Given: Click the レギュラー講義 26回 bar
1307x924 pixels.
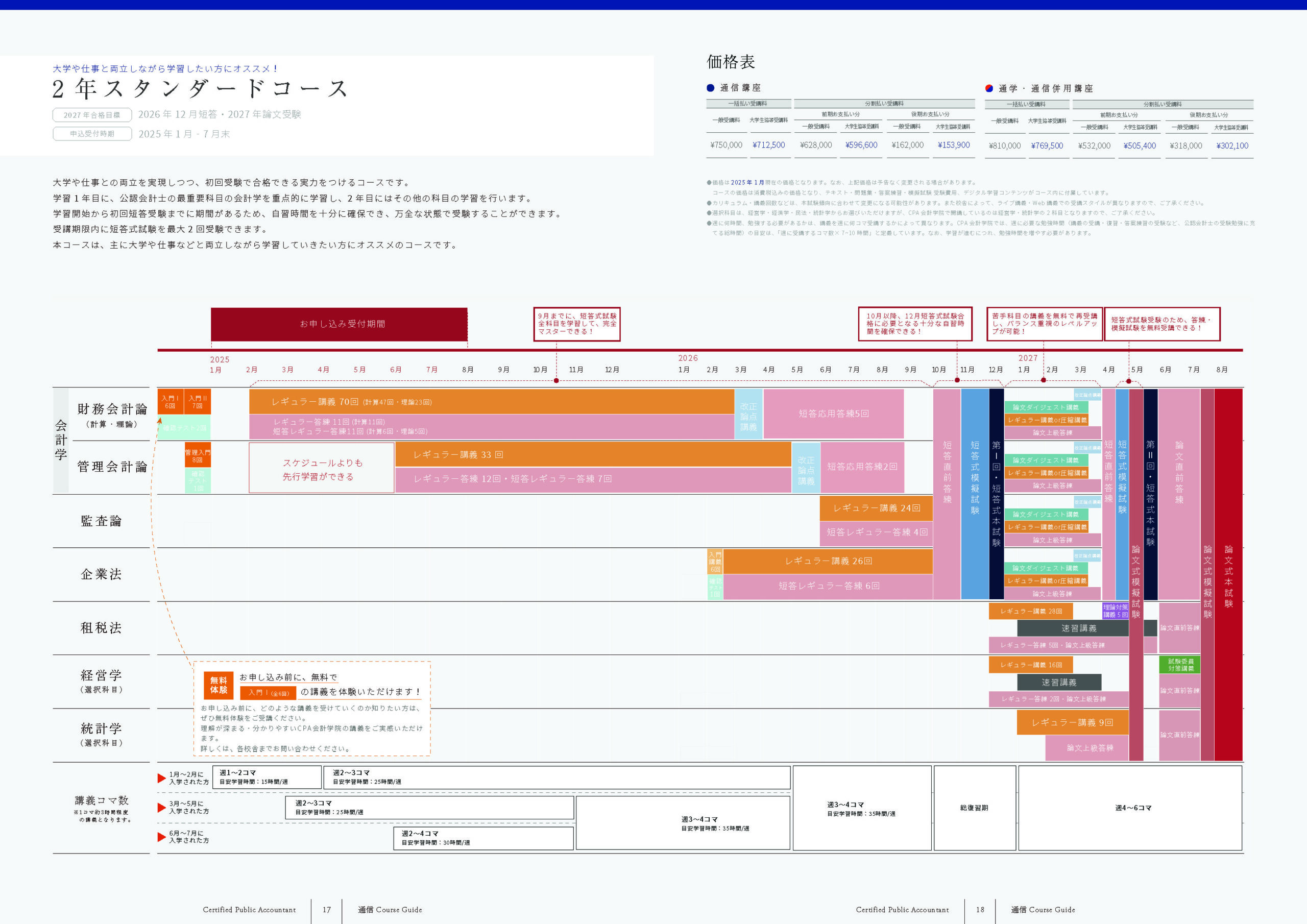Looking at the screenshot, I should (828, 562).
